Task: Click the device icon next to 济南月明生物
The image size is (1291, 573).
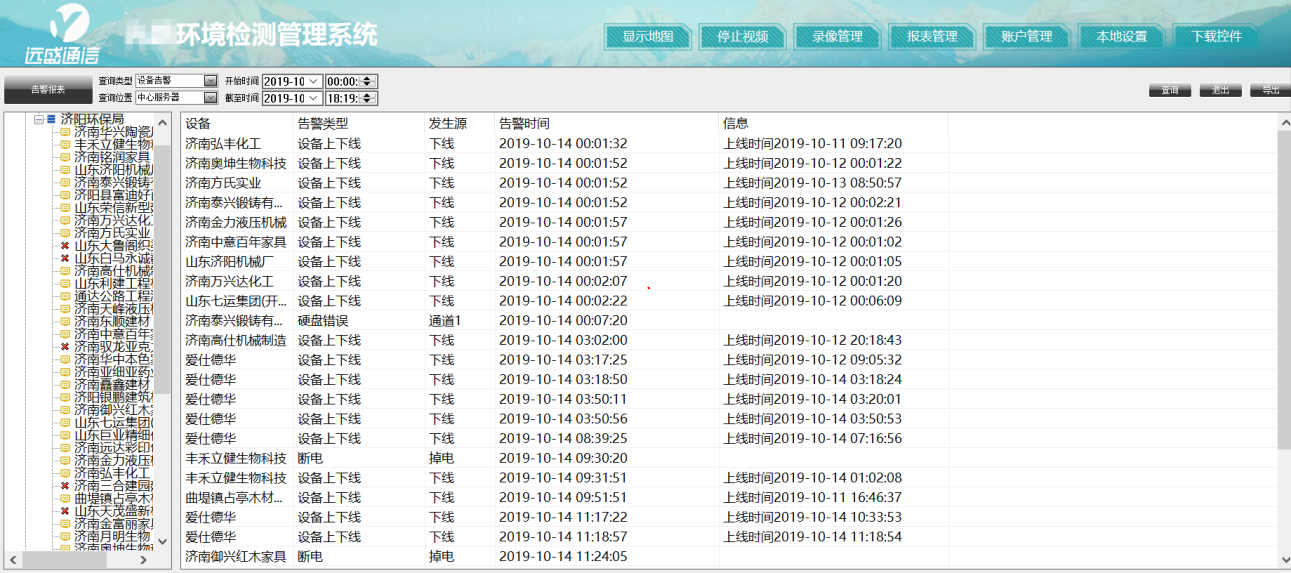Action: (65, 537)
